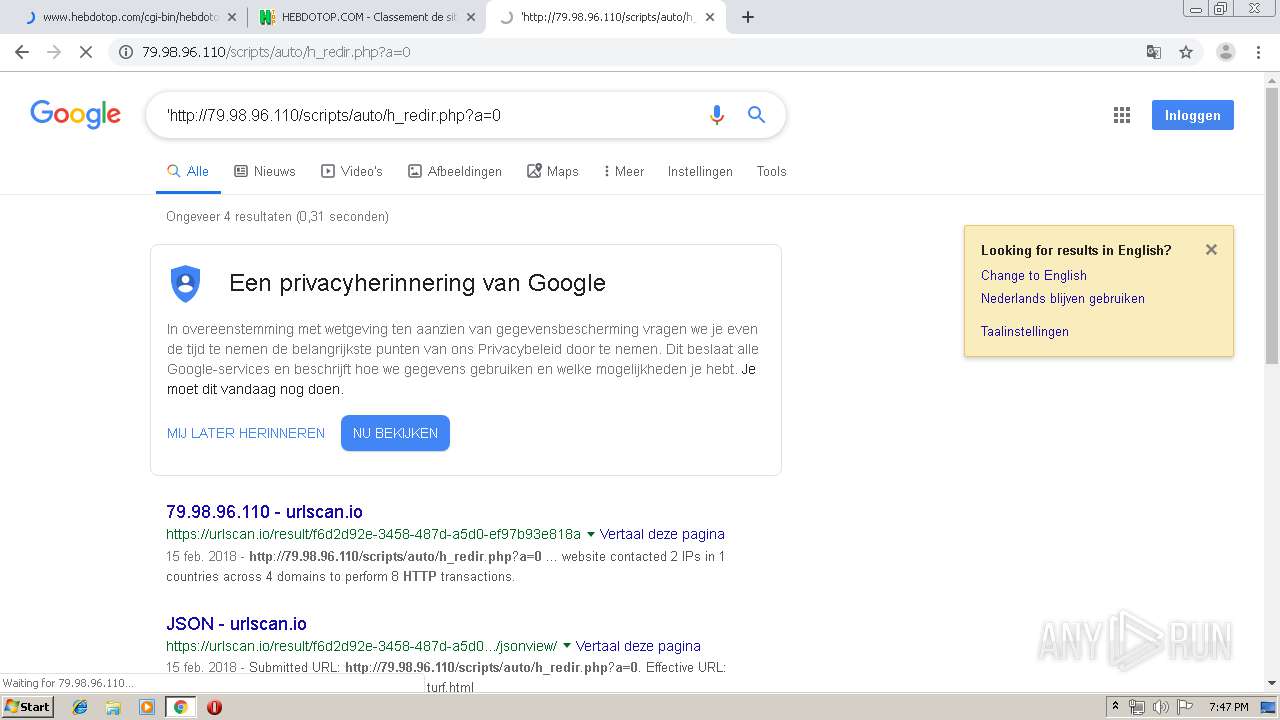Click Vertaal deze pagina for JSON result

pos(638,646)
